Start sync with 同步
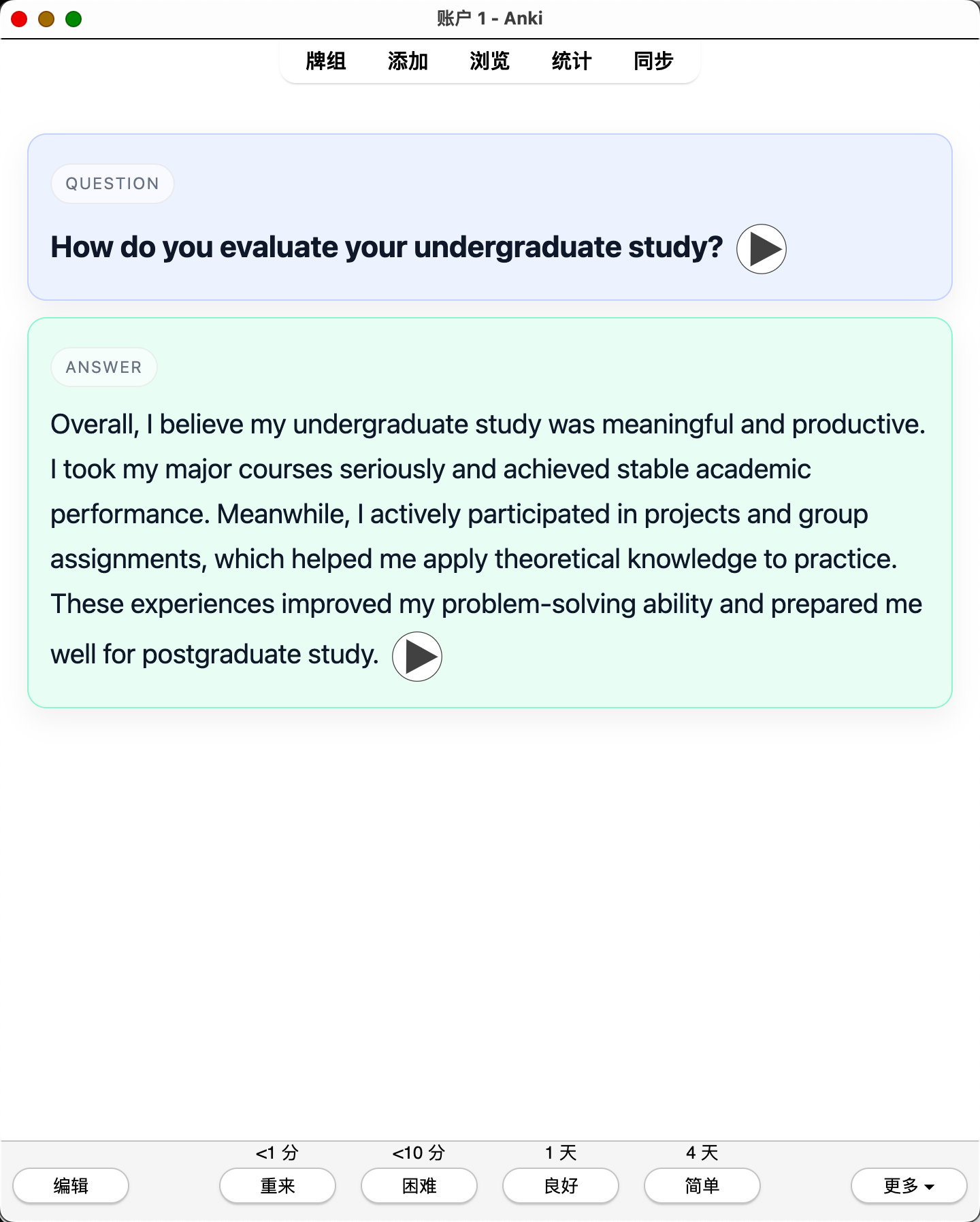980x1222 pixels. pos(653,61)
